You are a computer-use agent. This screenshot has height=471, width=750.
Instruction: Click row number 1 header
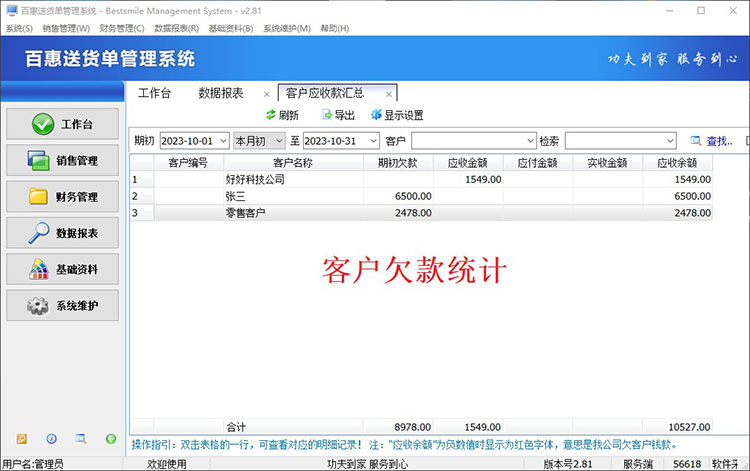point(142,179)
